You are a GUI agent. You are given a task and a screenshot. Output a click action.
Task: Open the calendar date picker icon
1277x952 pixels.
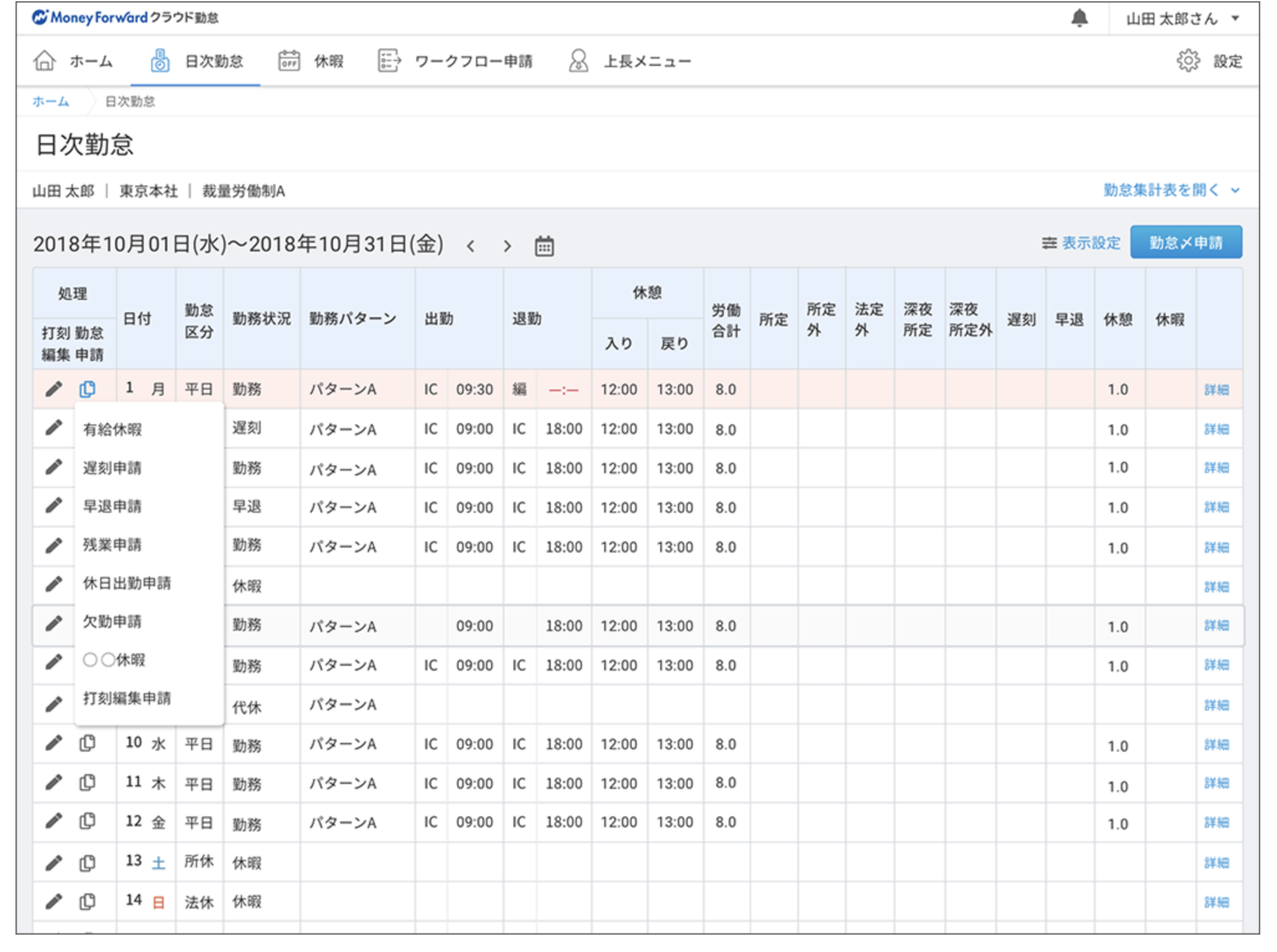[544, 246]
